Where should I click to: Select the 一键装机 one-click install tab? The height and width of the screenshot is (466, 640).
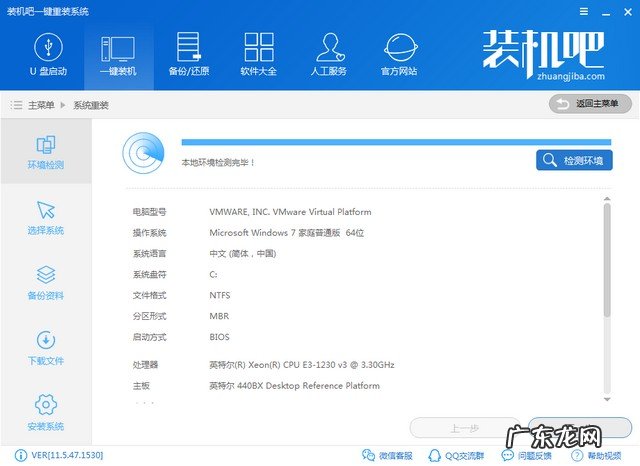pyautogui.click(x=118, y=55)
